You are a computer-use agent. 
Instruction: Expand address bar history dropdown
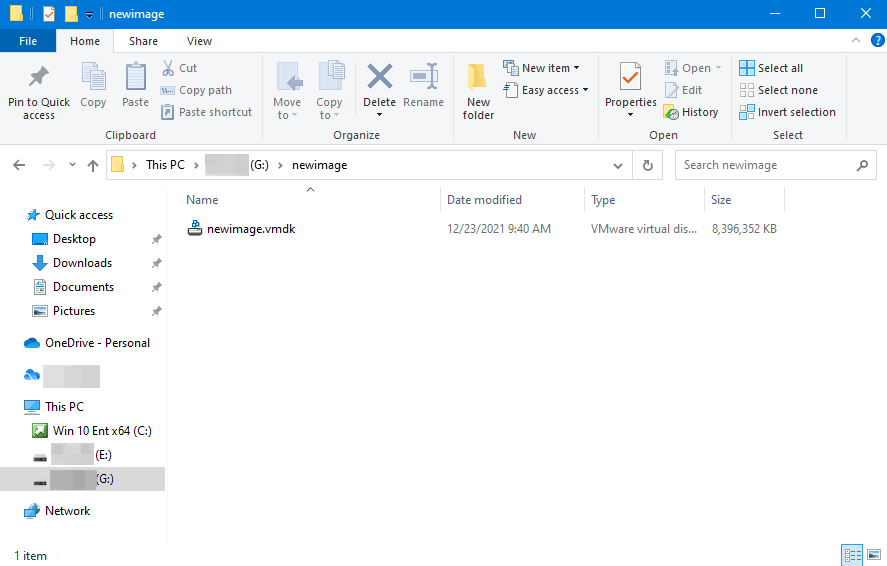tap(618, 166)
